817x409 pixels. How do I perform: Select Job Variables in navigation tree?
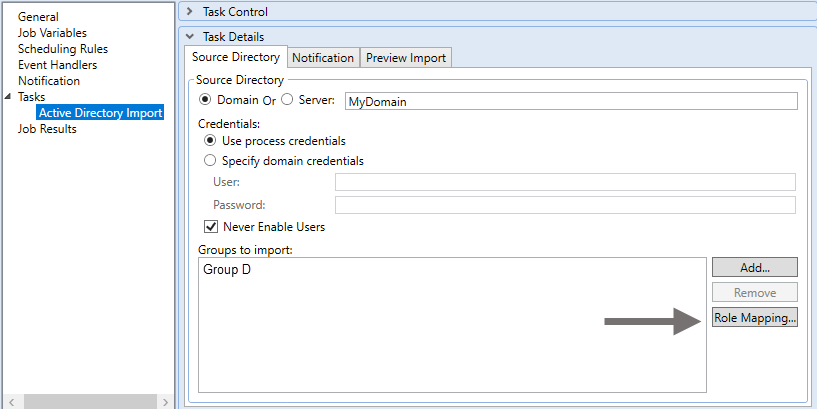[50, 33]
